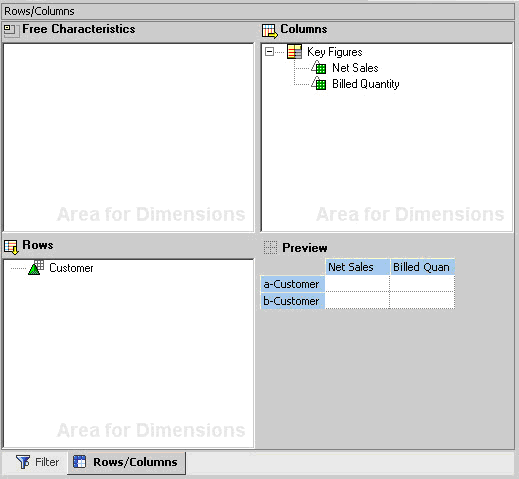Select Customer in the Rows area
The image size is (519, 479).
[71, 268]
